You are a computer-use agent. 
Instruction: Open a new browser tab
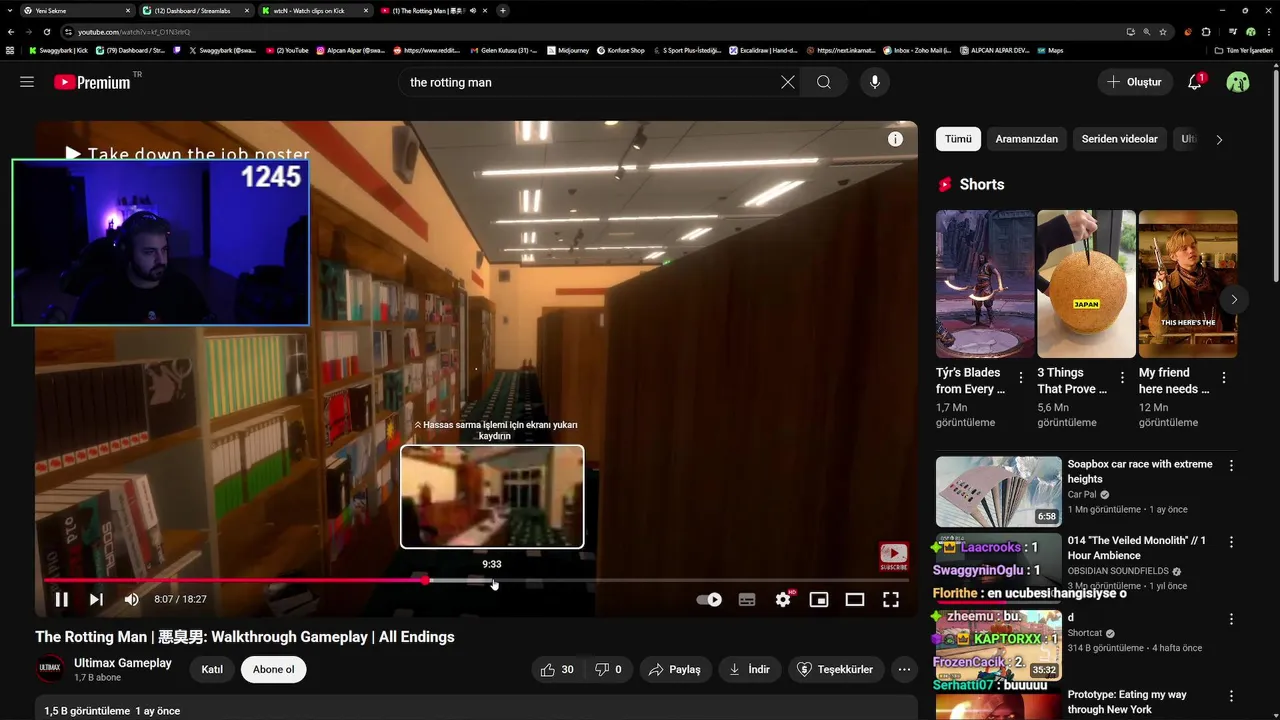pyautogui.click(x=503, y=11)
